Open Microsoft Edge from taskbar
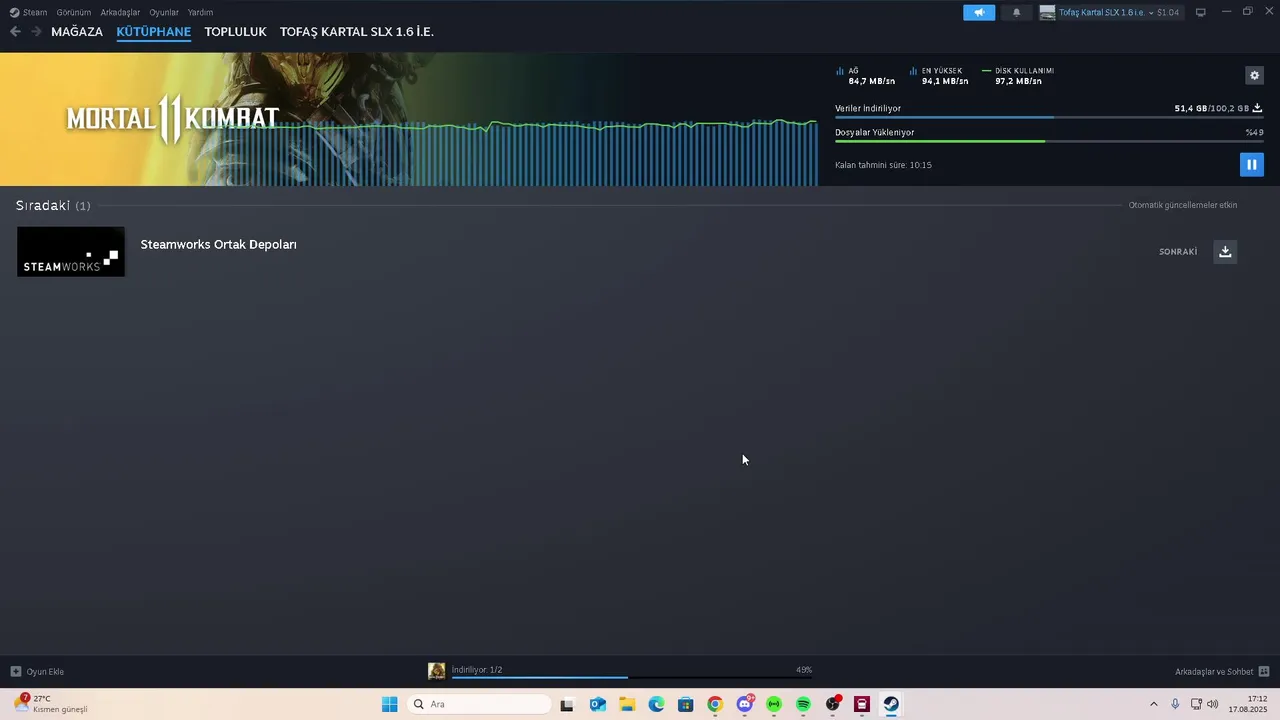The image size is (1280, 720). point(656,705)
